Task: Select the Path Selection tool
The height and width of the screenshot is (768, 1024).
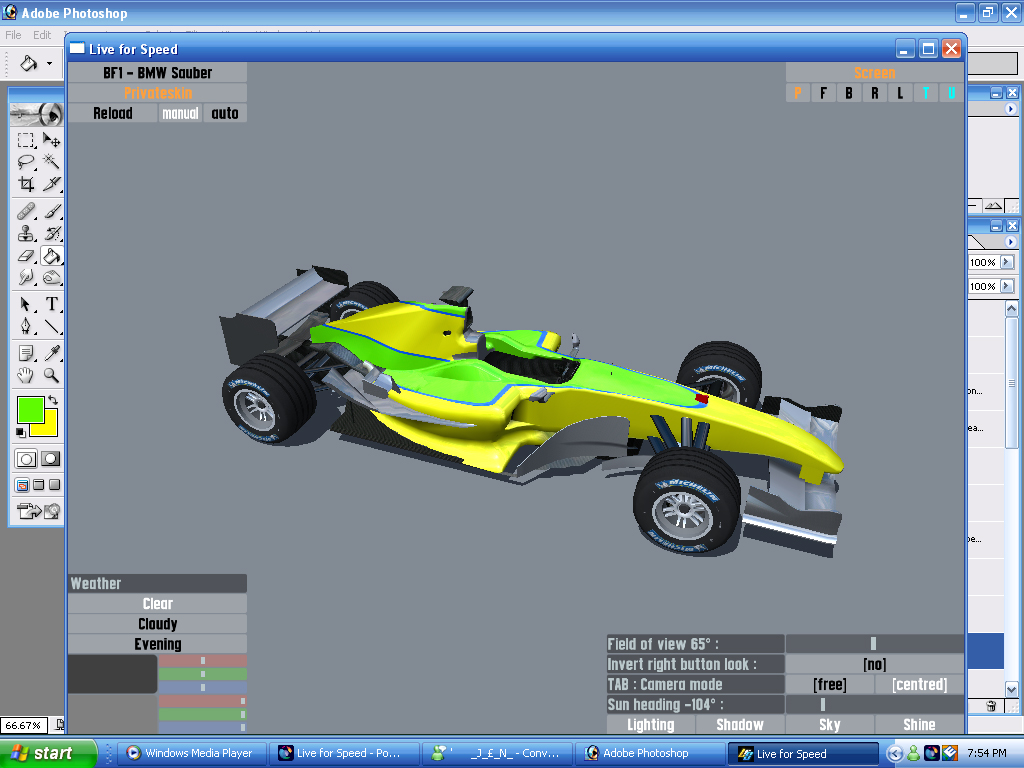Action: [x=25, y=304]
